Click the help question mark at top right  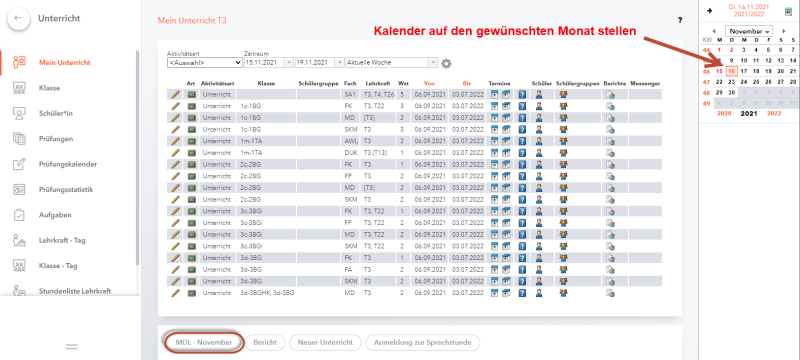click(680, 20)
